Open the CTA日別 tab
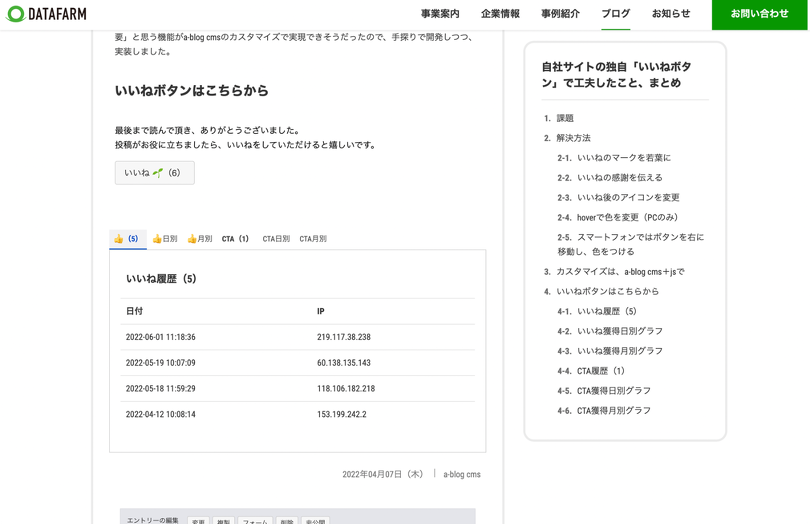The image size is (810, 524). pos(276,239)
